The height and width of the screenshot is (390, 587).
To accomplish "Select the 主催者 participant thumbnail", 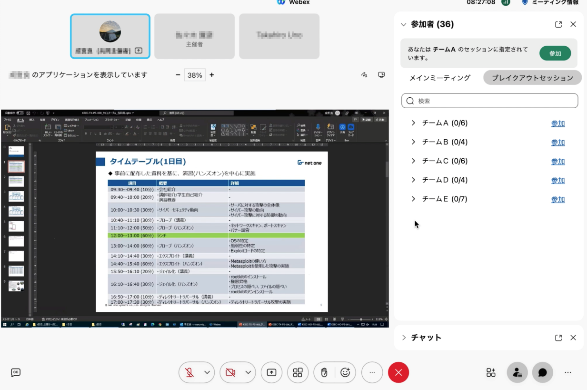I will click(195, 36).
